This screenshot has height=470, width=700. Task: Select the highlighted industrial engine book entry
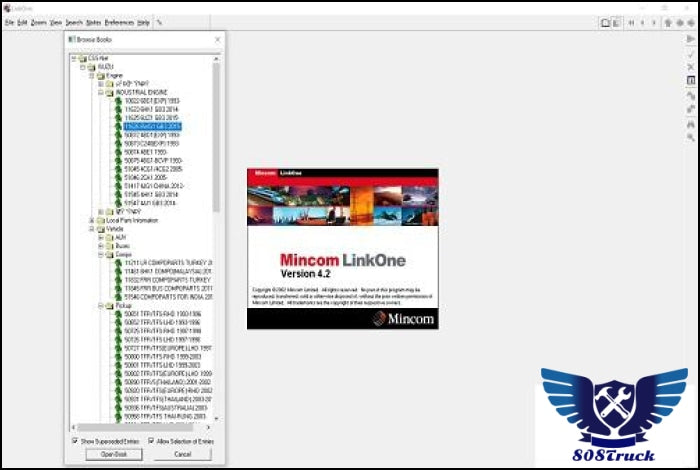pyautogui.click(x=152, y=127)
